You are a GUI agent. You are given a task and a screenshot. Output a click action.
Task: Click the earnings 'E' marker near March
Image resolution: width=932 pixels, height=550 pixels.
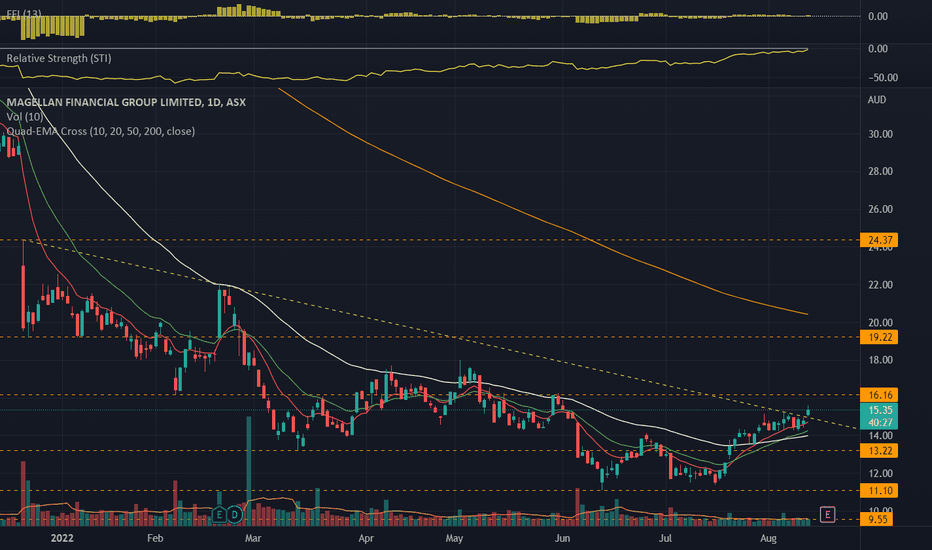[219, 514]
